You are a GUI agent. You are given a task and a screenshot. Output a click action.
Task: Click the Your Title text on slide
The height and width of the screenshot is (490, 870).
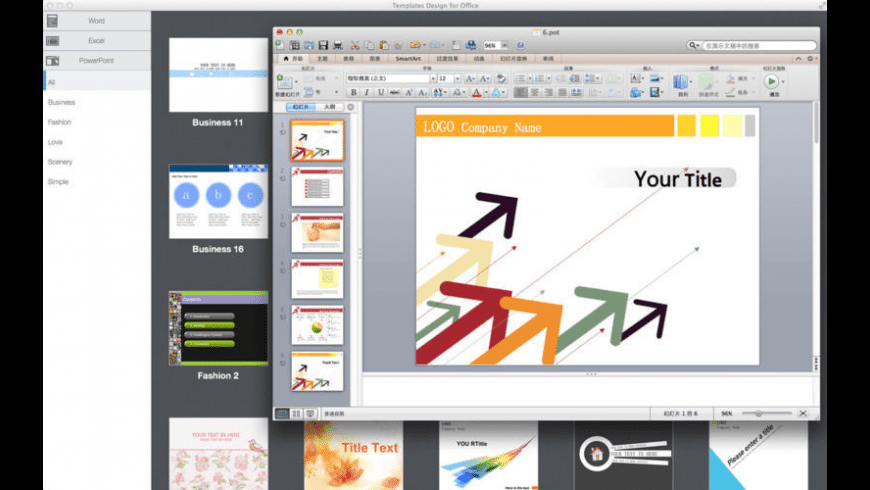tap(677, 179)
